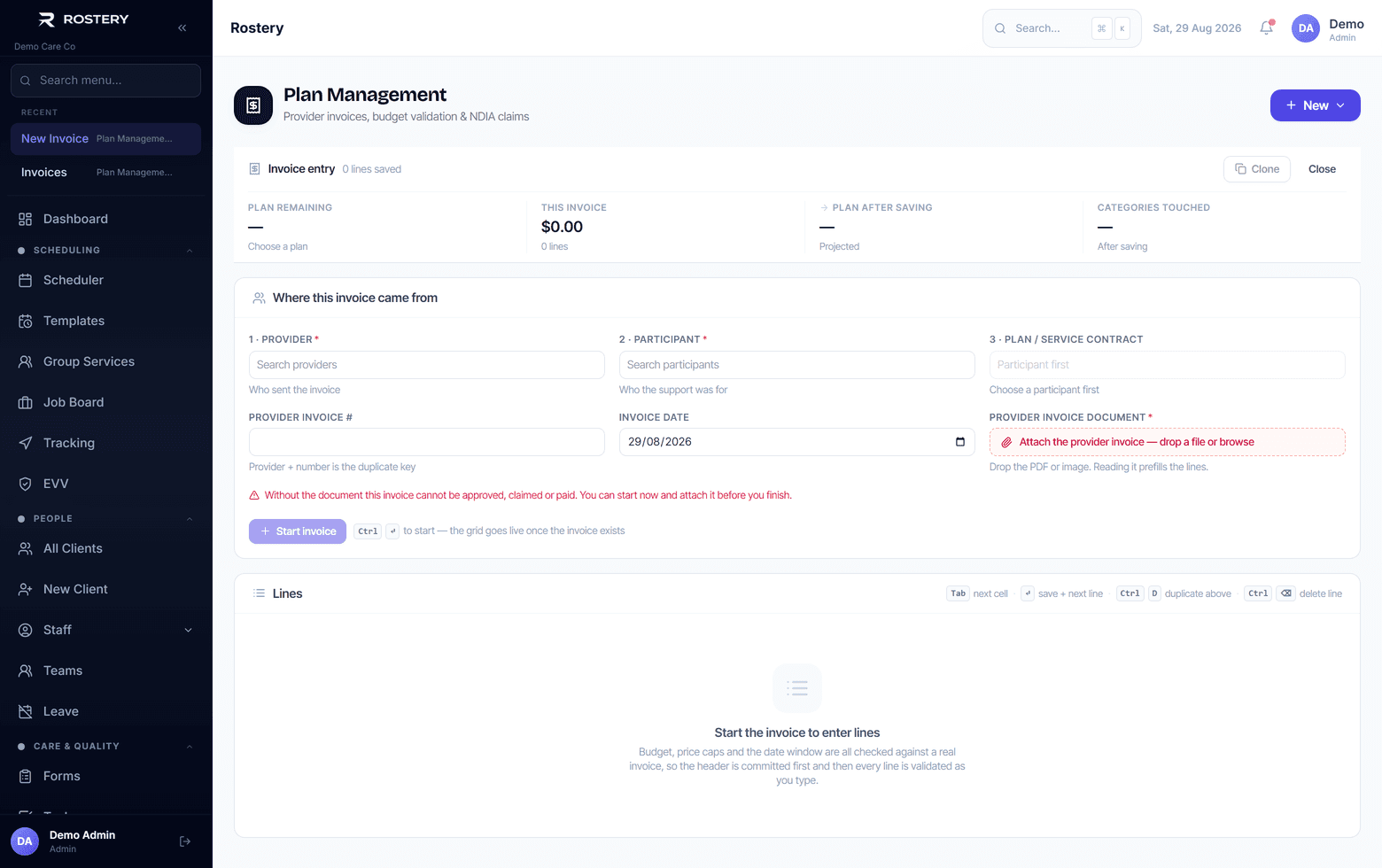Click the Clone button
This screenshot has height=868, width=1382.
click(1257, 169)
